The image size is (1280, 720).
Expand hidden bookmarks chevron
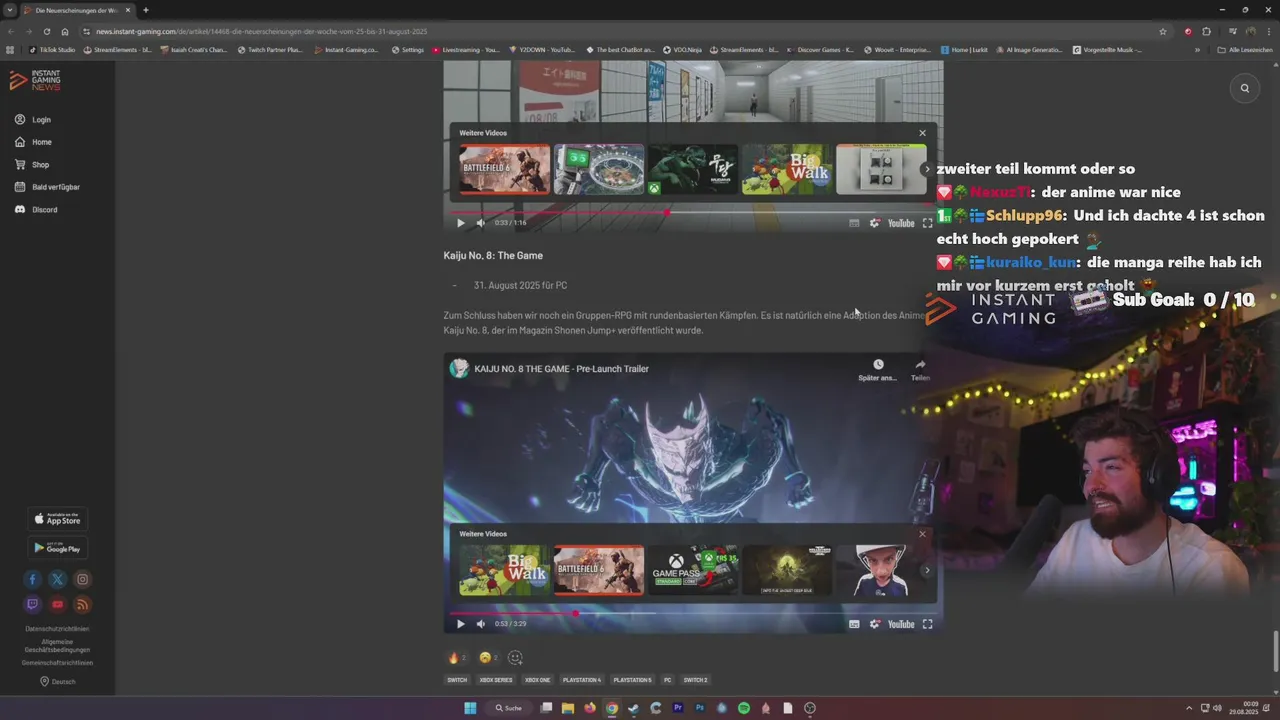click(x=1197, y=50)
